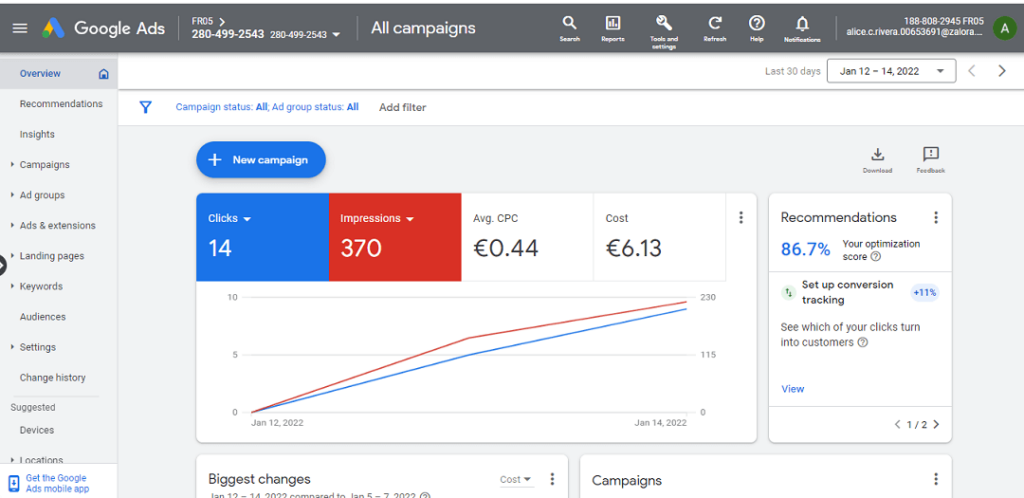Go to next recommendation page arrow
Image resolution: width=1024 pixels, height=498 pixels.
tap(936, 424)
